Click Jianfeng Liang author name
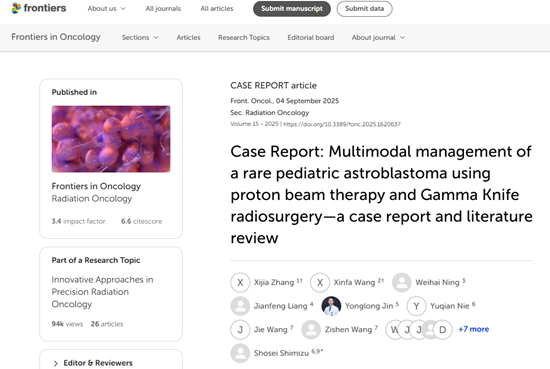 pyautogui.click(x=281, y=306)
